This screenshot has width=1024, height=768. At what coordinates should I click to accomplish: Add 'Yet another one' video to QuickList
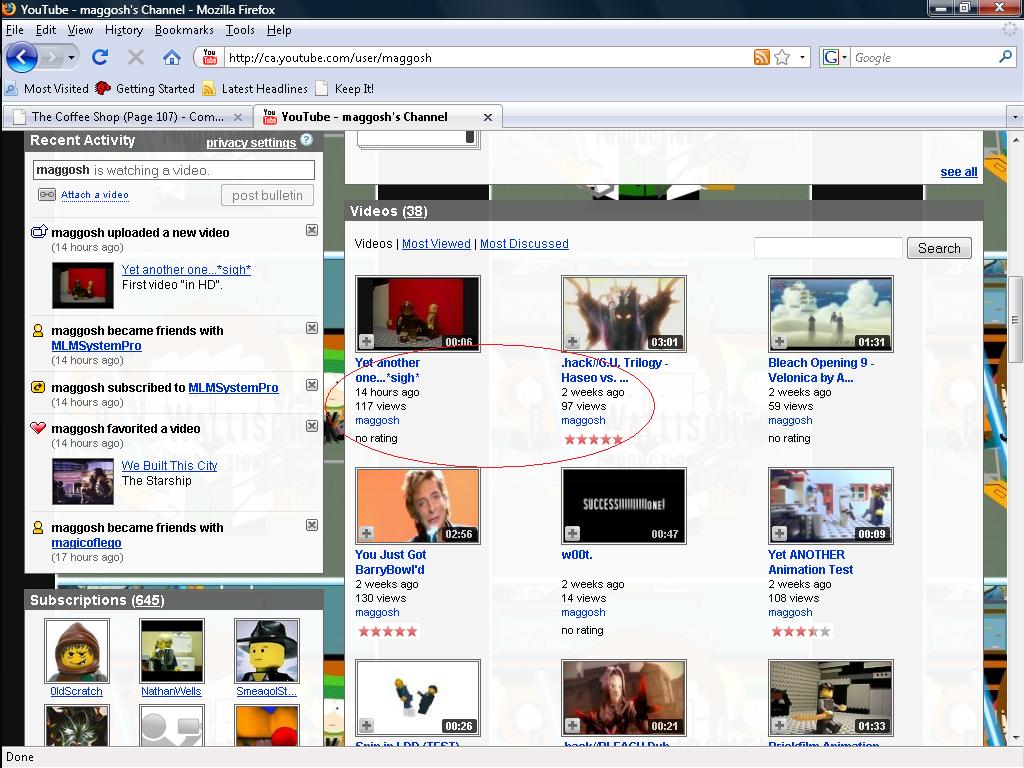click(366, 341)
